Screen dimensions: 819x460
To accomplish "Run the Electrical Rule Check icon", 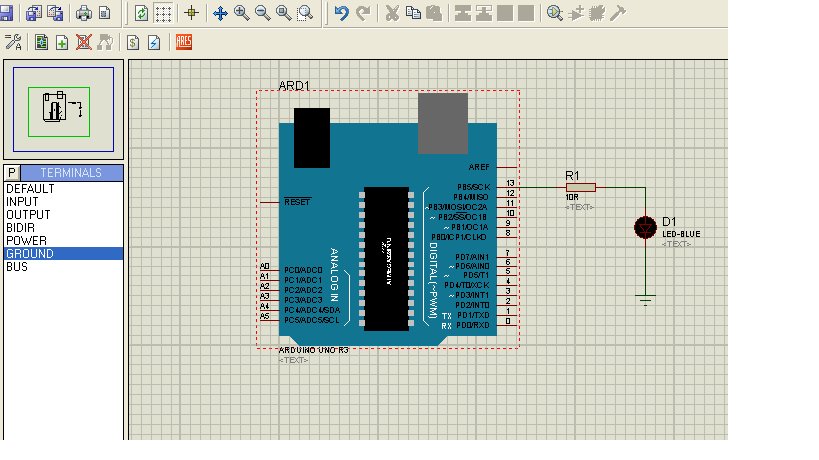I will 154,42.
